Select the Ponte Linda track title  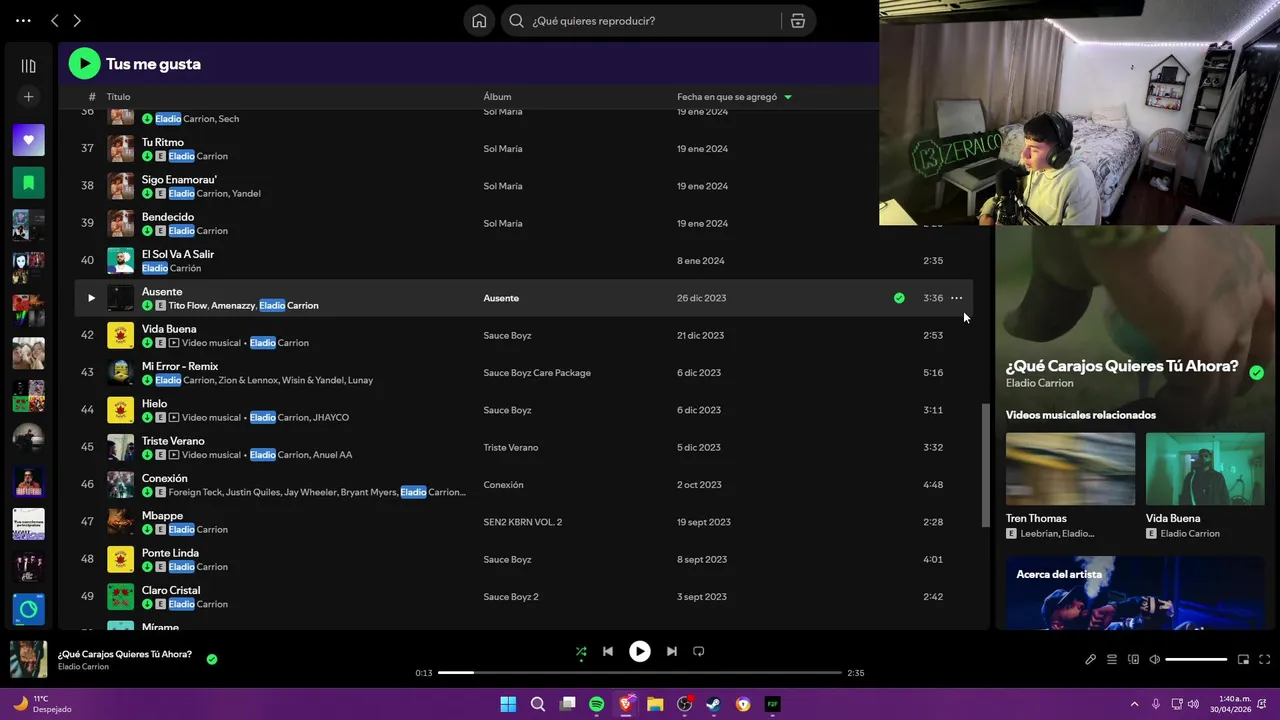point(170,553)
